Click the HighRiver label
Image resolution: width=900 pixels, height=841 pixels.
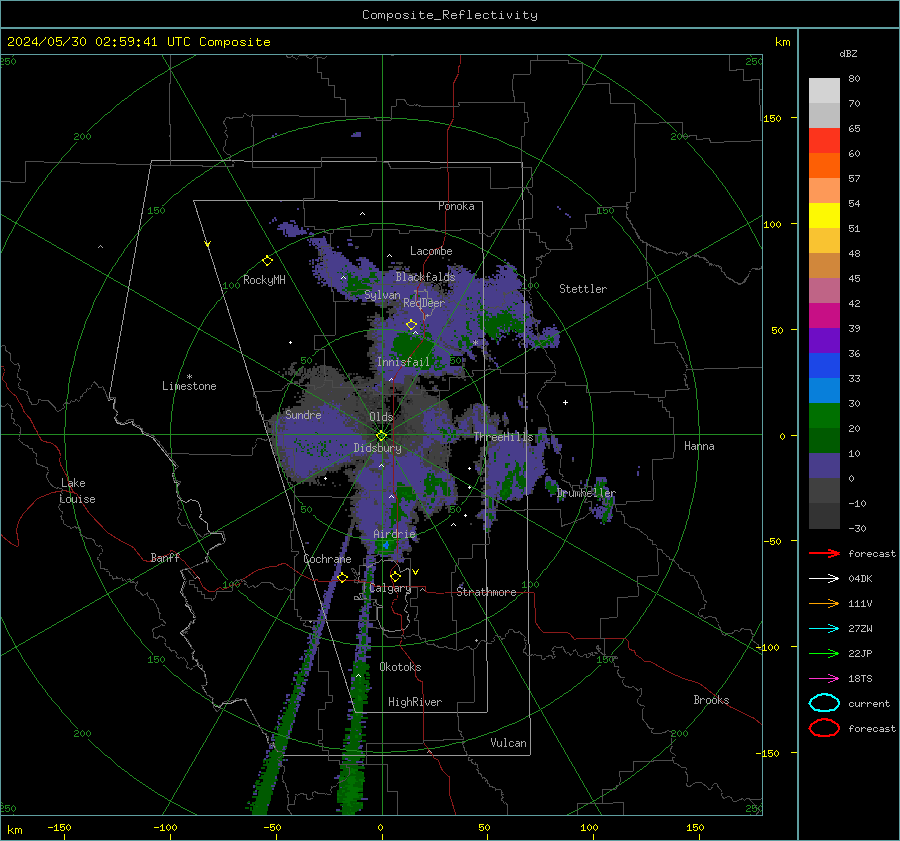(415, 702)
